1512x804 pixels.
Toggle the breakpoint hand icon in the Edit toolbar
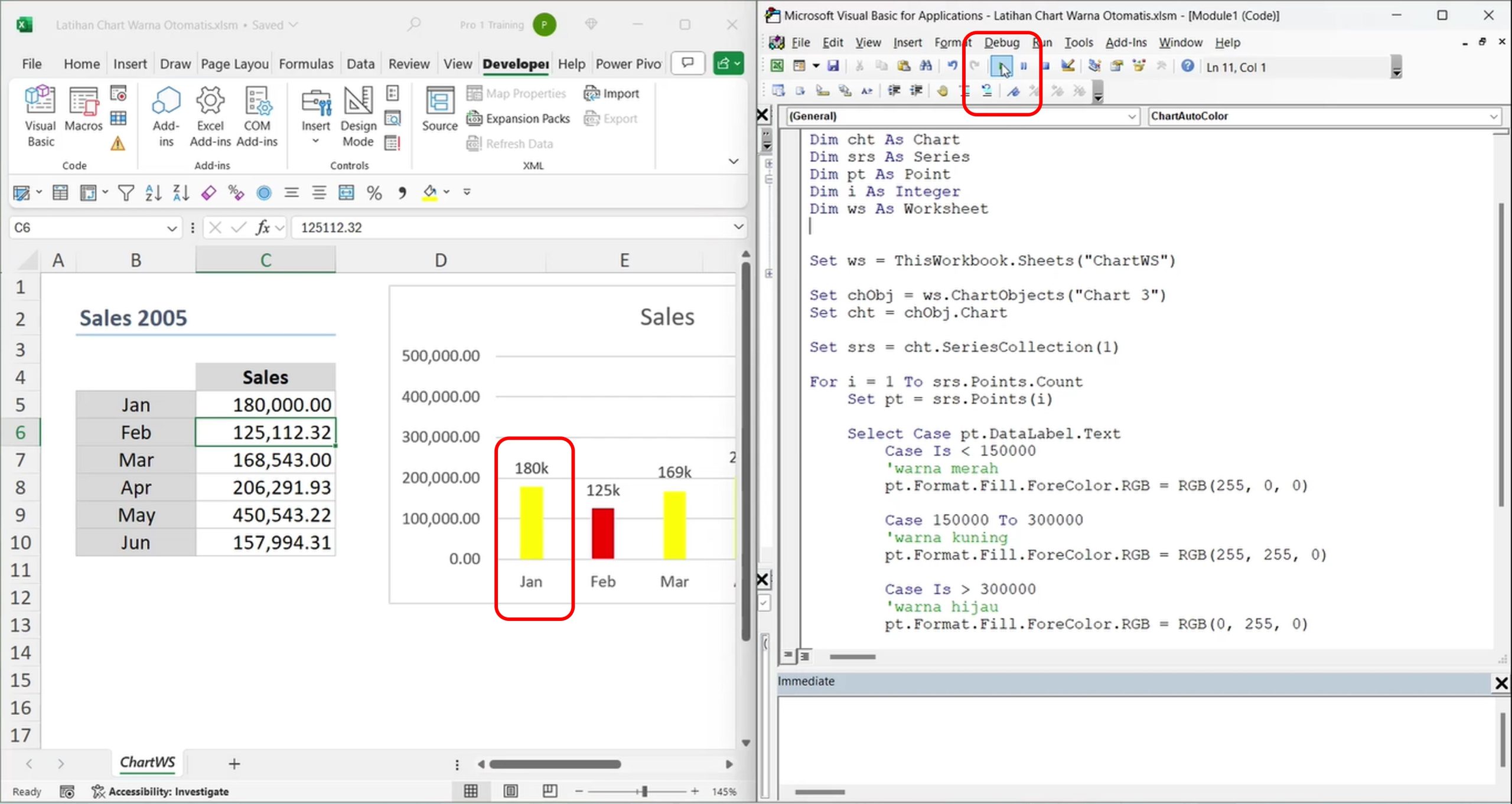(943, 91)
